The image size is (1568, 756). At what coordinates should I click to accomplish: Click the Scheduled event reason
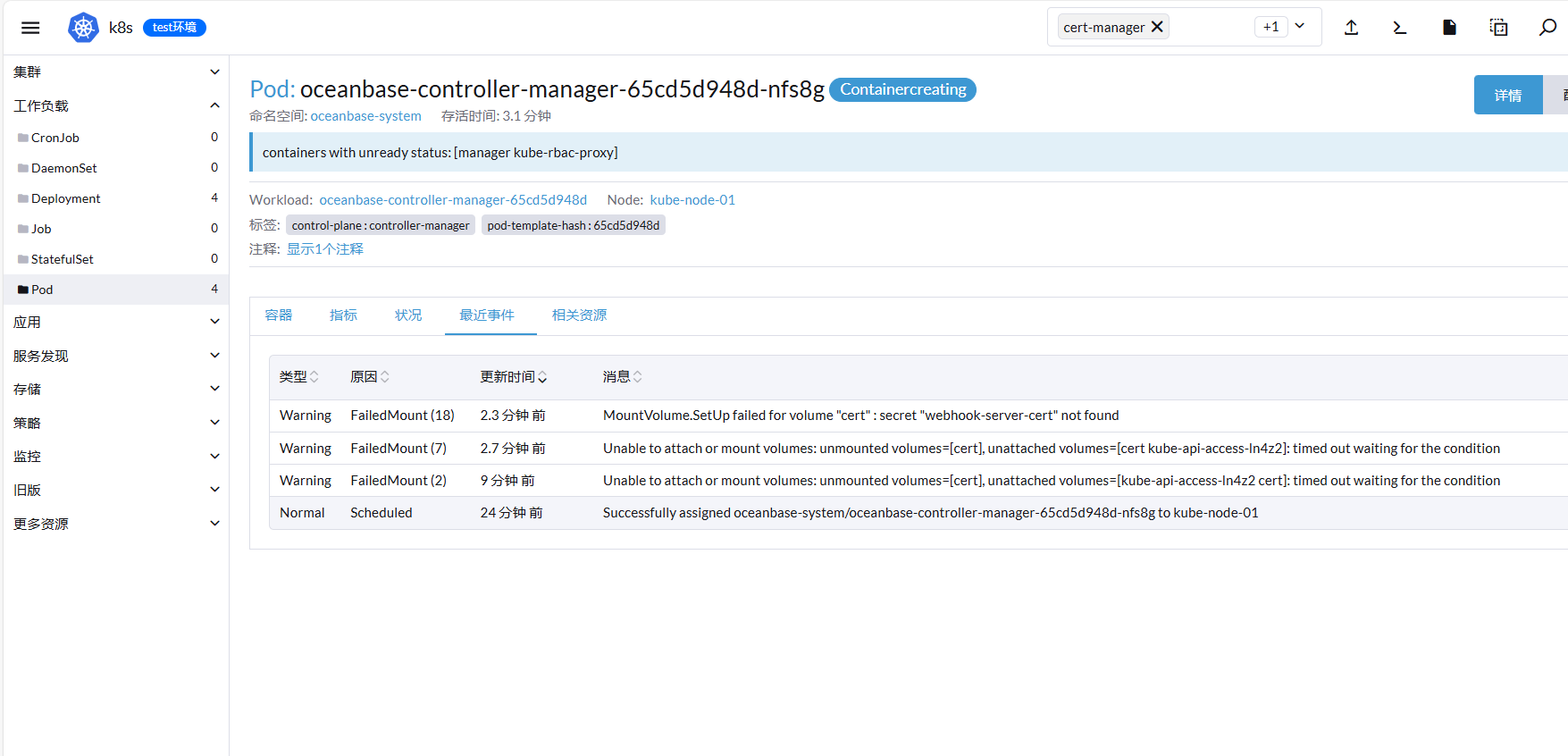(382, 513)
